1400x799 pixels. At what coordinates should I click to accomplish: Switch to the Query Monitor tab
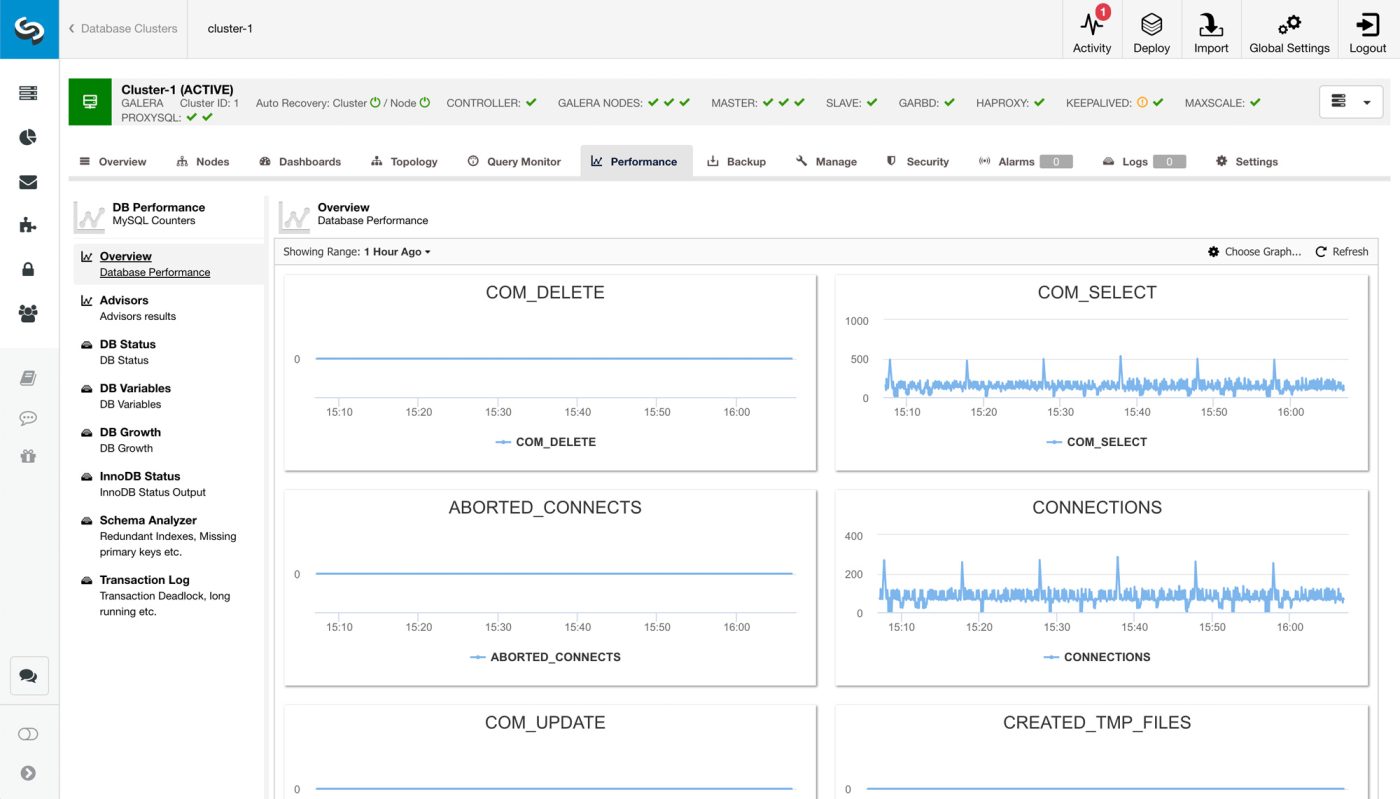(x=514, y=161)
